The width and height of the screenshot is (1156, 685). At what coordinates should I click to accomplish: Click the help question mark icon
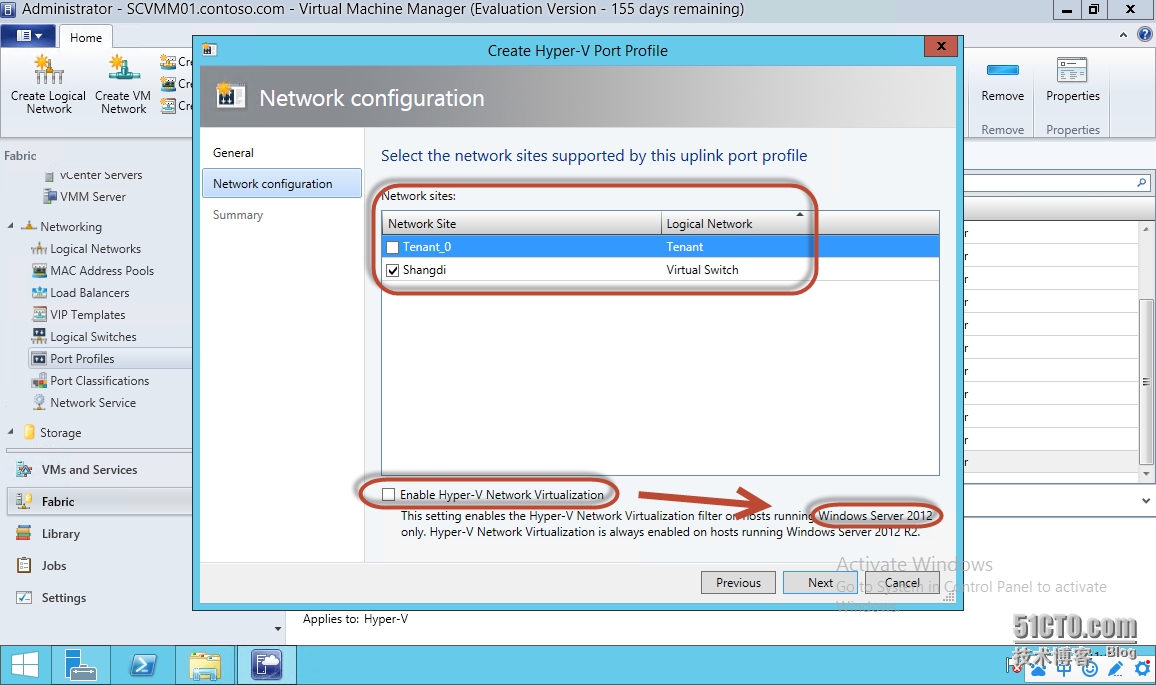tap(1144, 35)
